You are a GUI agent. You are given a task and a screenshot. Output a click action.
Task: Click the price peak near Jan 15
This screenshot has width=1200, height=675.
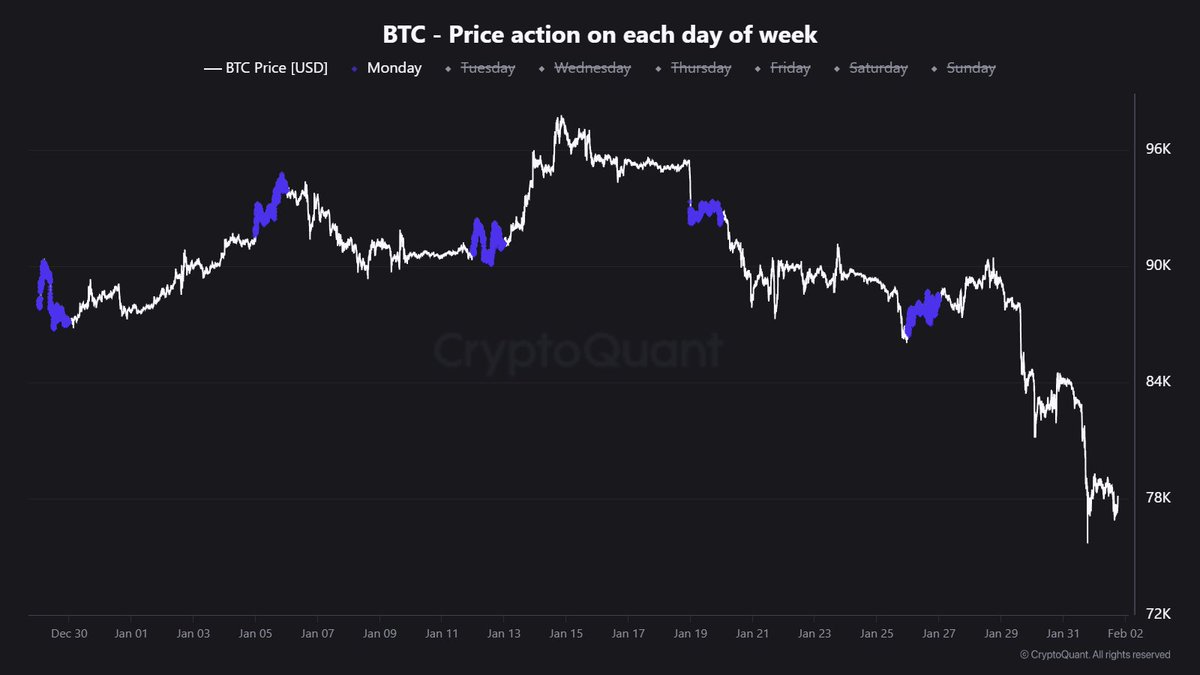click(560, 119)
